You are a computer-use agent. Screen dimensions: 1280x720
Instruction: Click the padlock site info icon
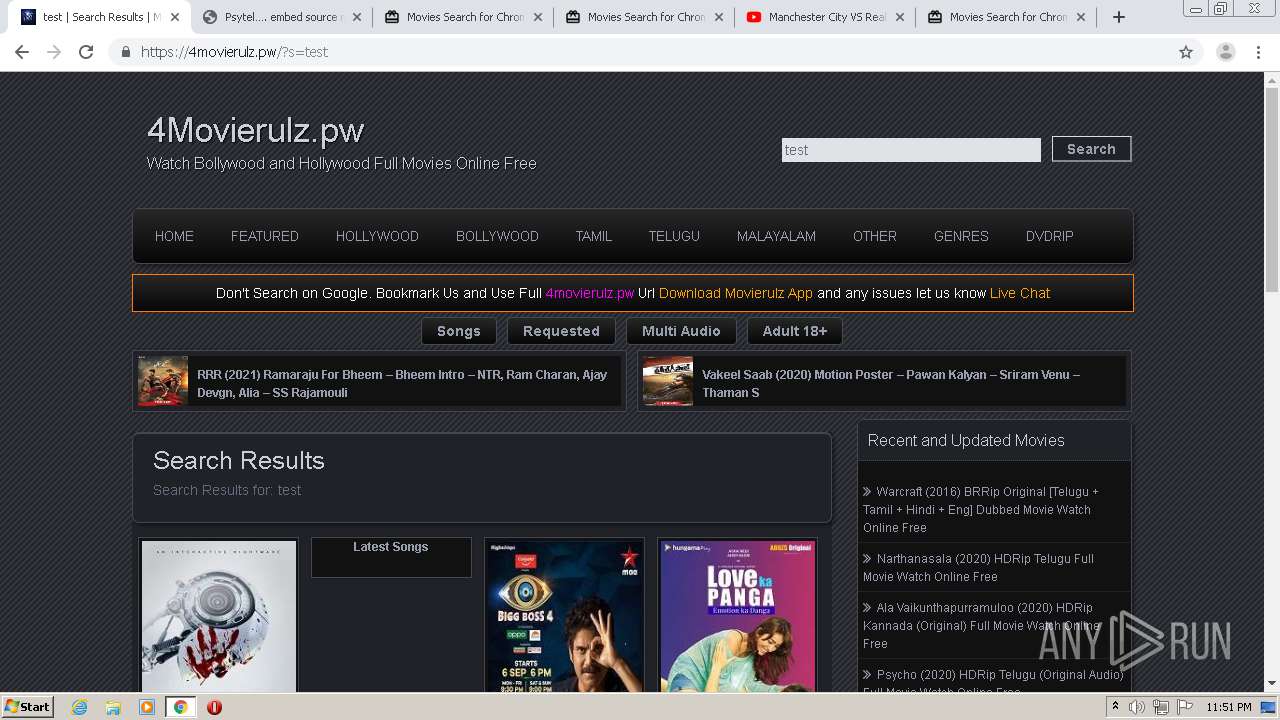pos(125,52)
